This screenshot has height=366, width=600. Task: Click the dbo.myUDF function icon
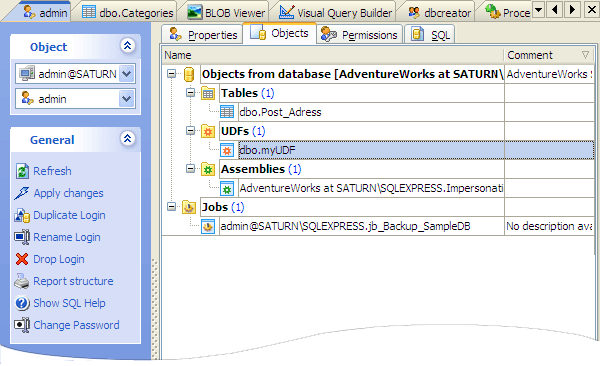pos(227,150)
